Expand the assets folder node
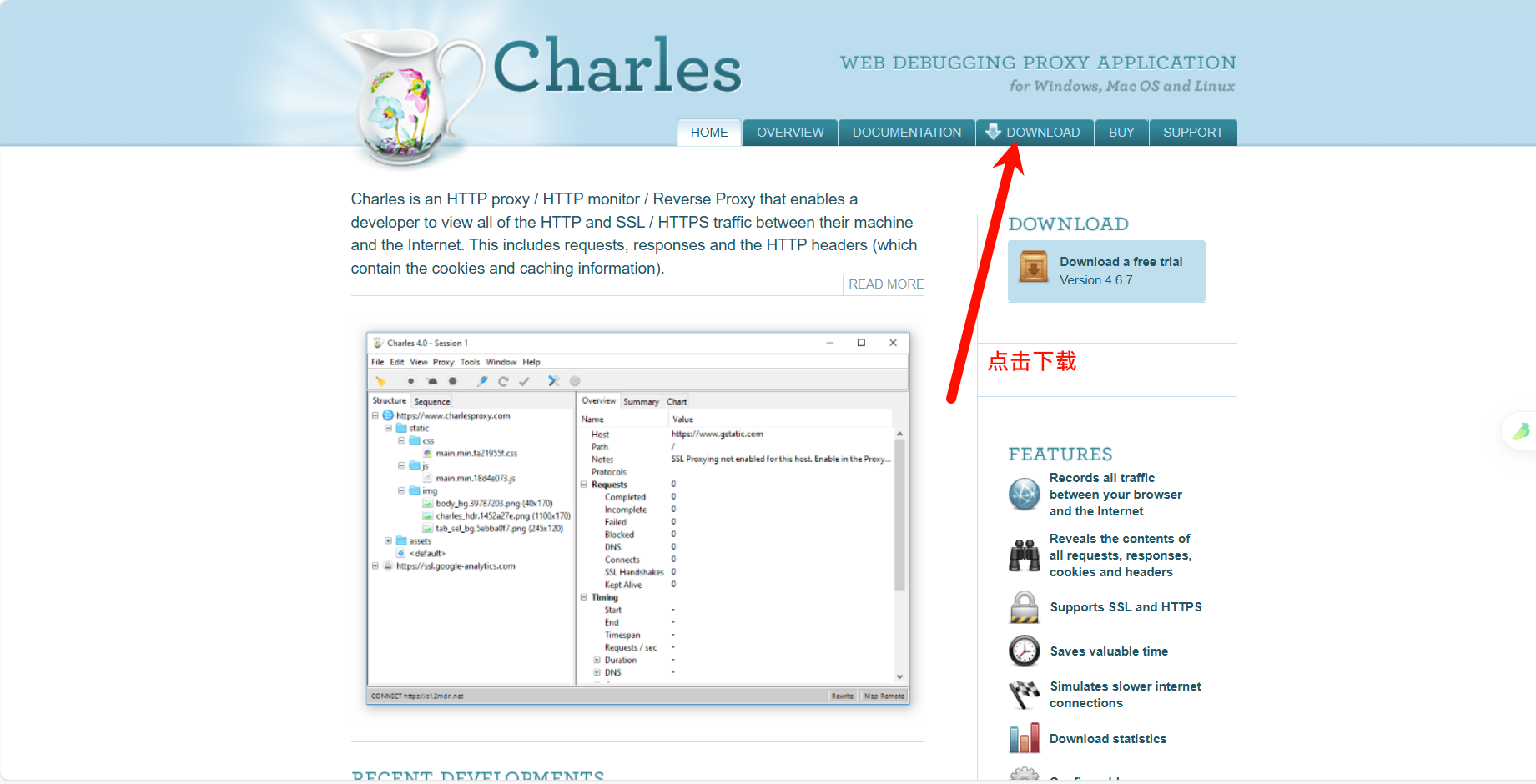1536x784 pixels. (x=387, y=540)
